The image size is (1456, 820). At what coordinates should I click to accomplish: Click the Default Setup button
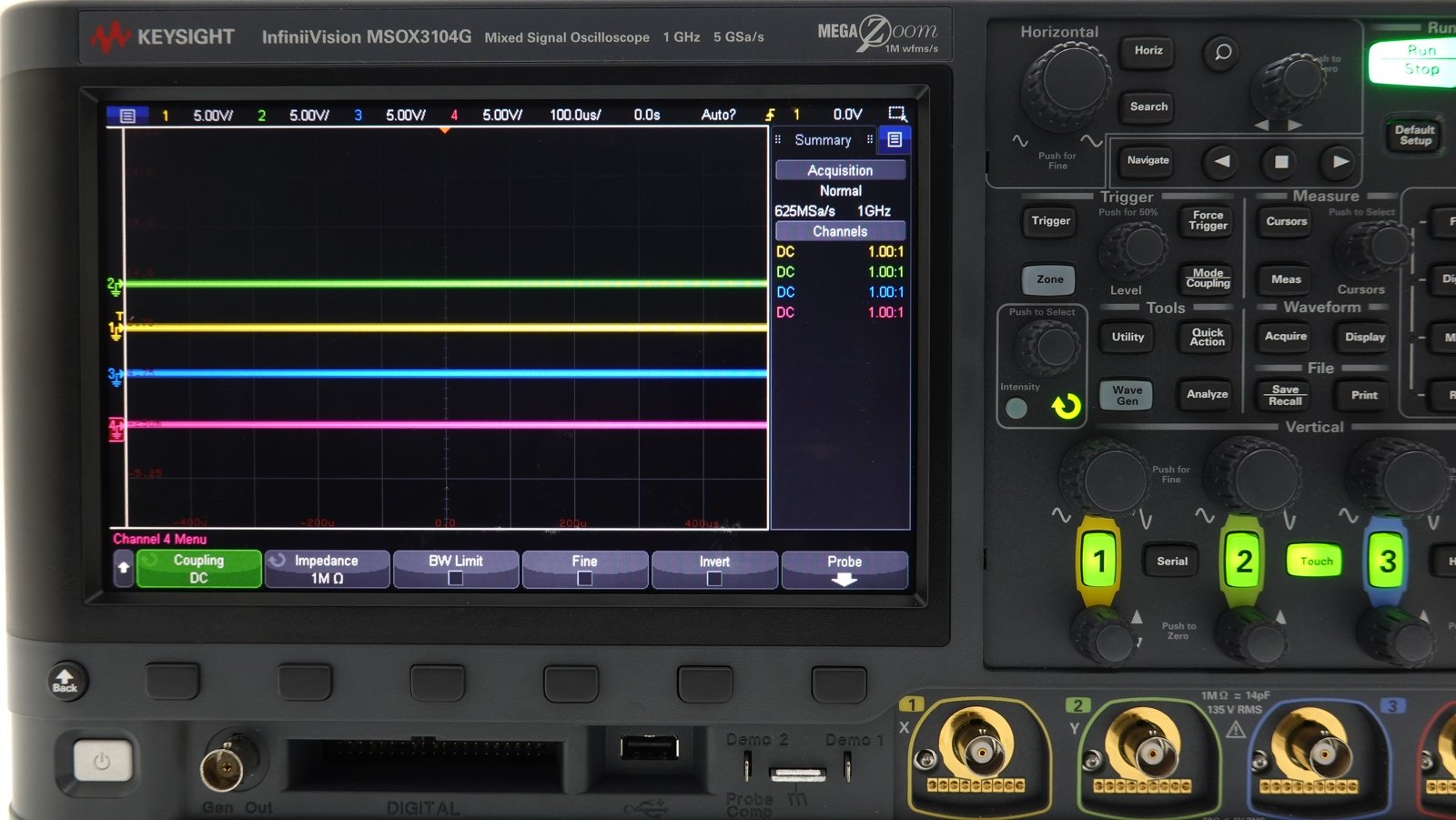click(1414, 136)
